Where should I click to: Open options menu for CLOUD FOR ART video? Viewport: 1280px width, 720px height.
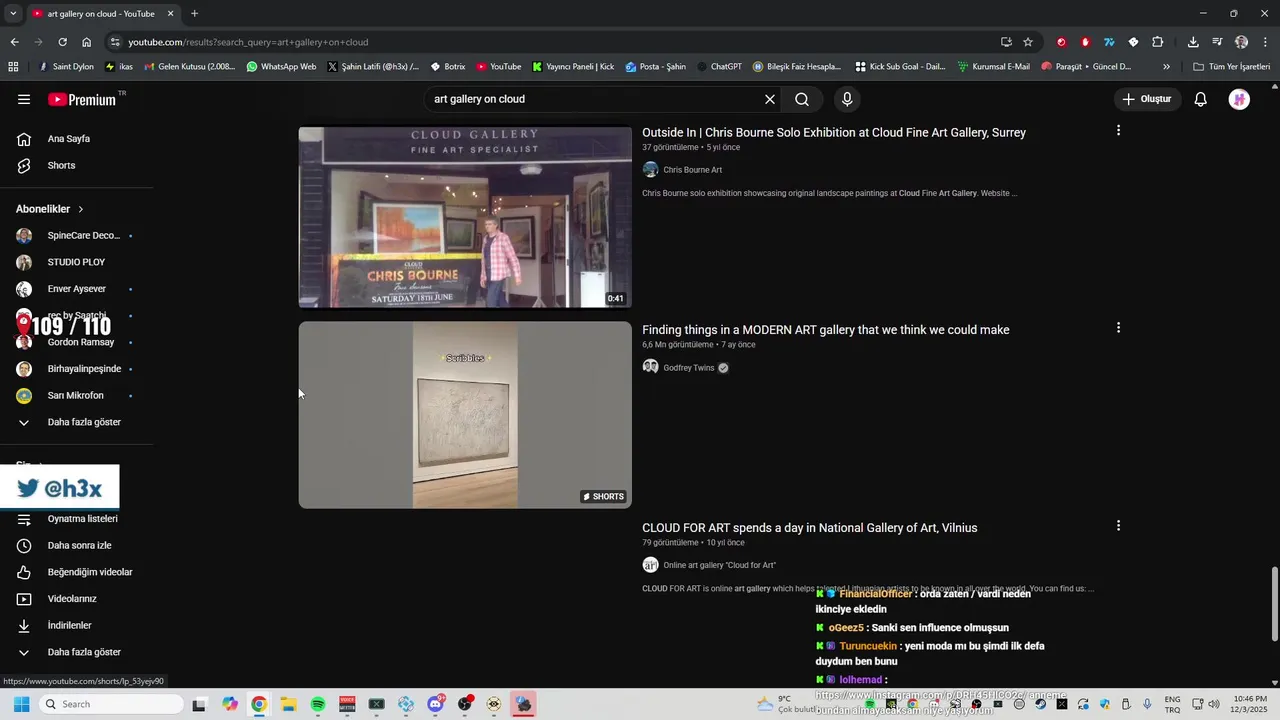coord(1118,525)
